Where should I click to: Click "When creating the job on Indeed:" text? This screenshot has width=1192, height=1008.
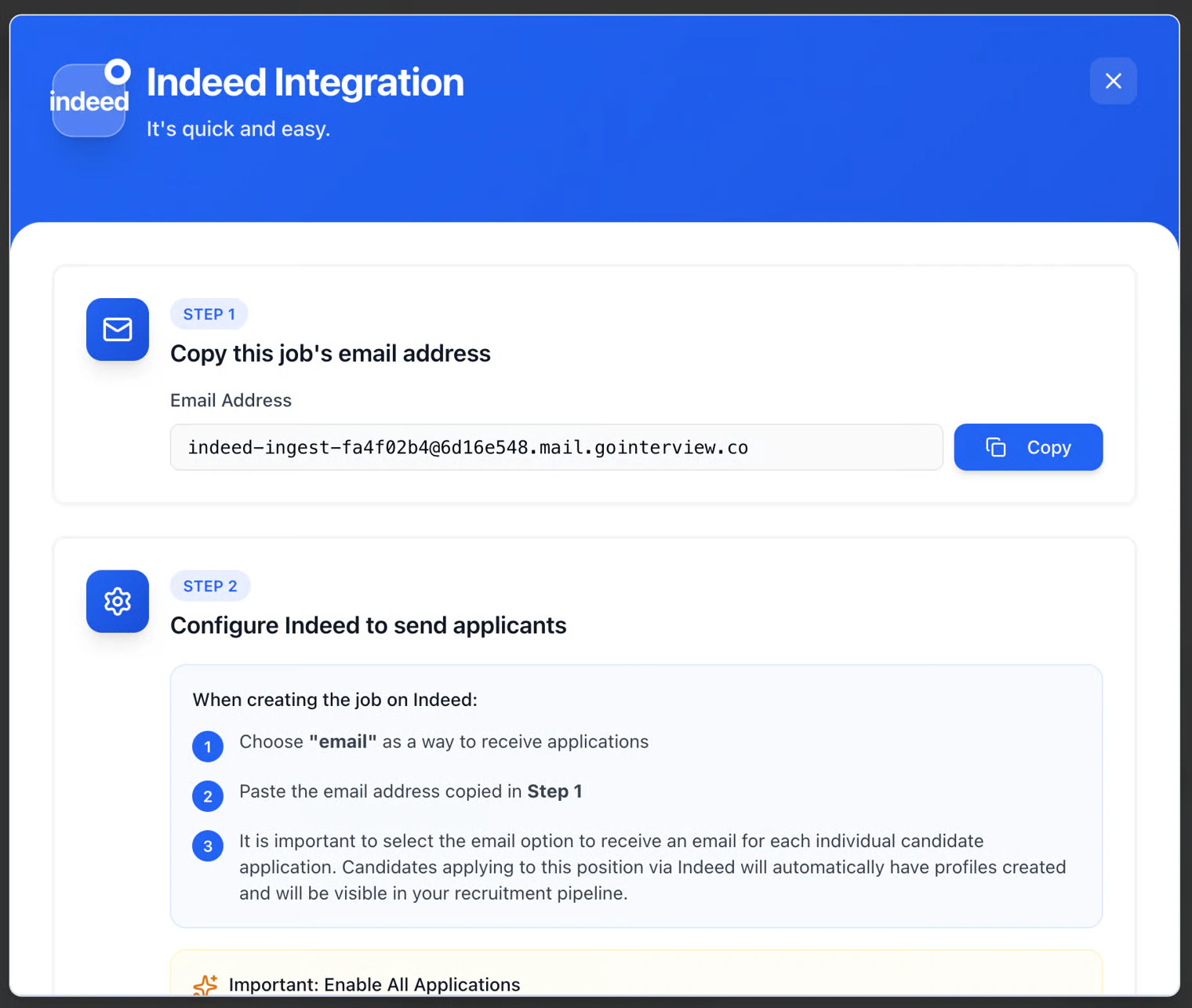335,700
